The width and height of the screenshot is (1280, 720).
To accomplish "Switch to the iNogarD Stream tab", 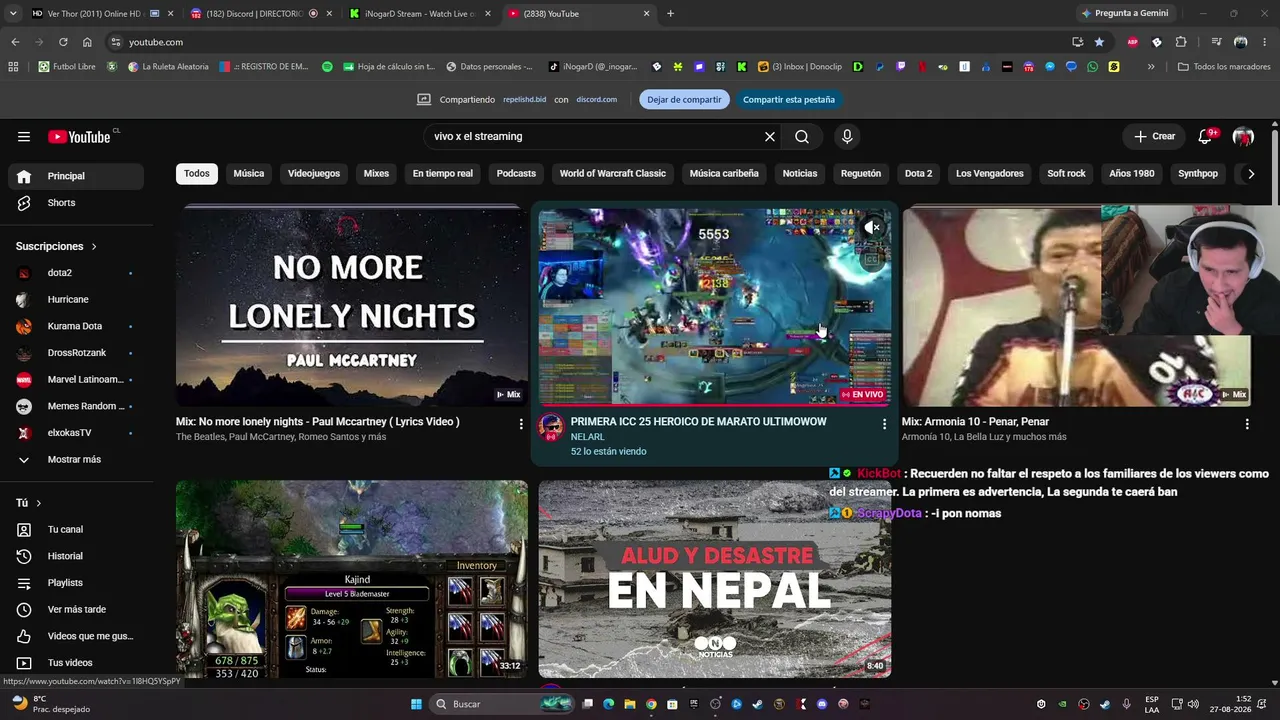I will (420, 14).
